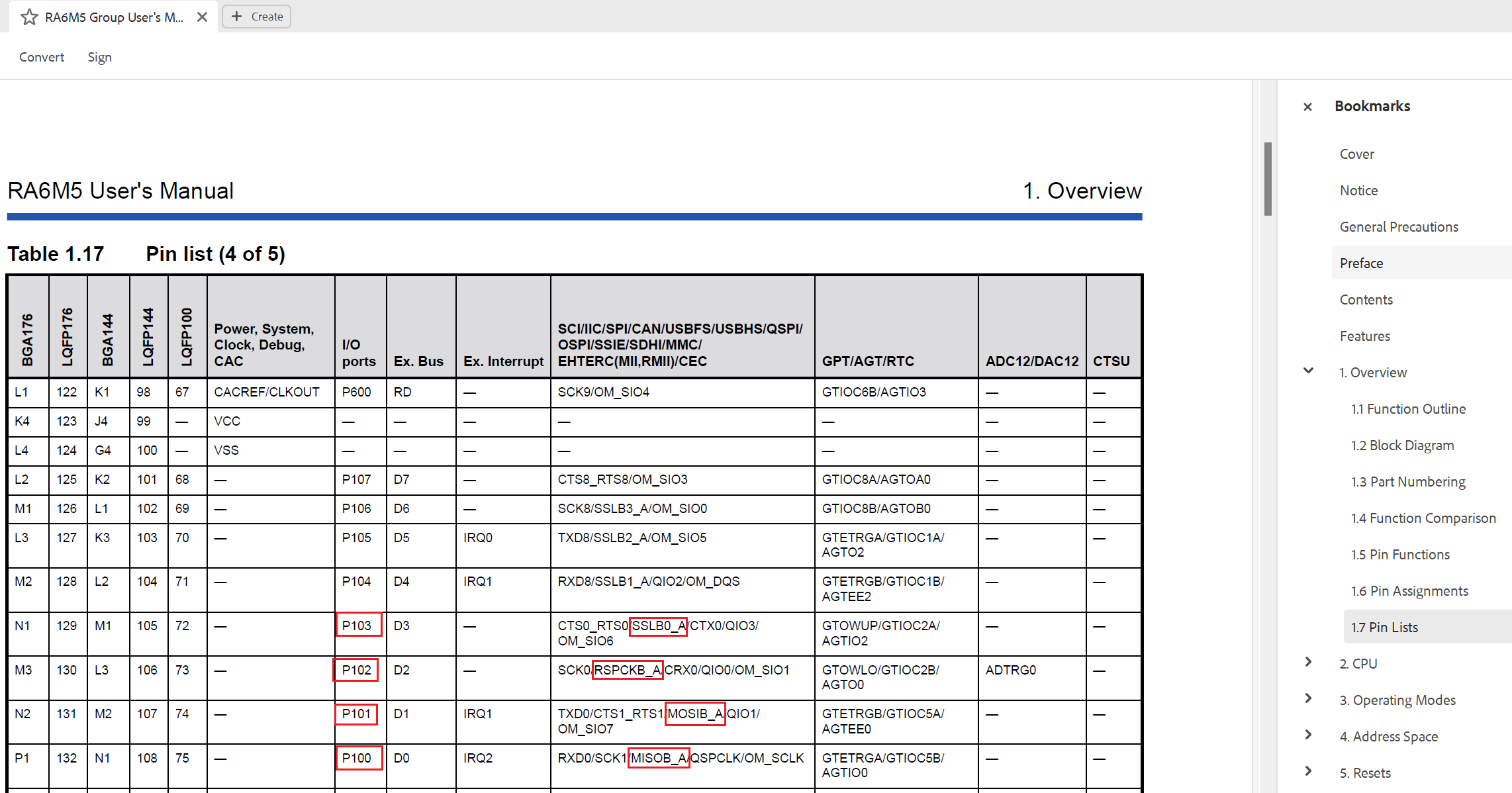Click the SSLB0_A text in P103 row

pos(658,626)
